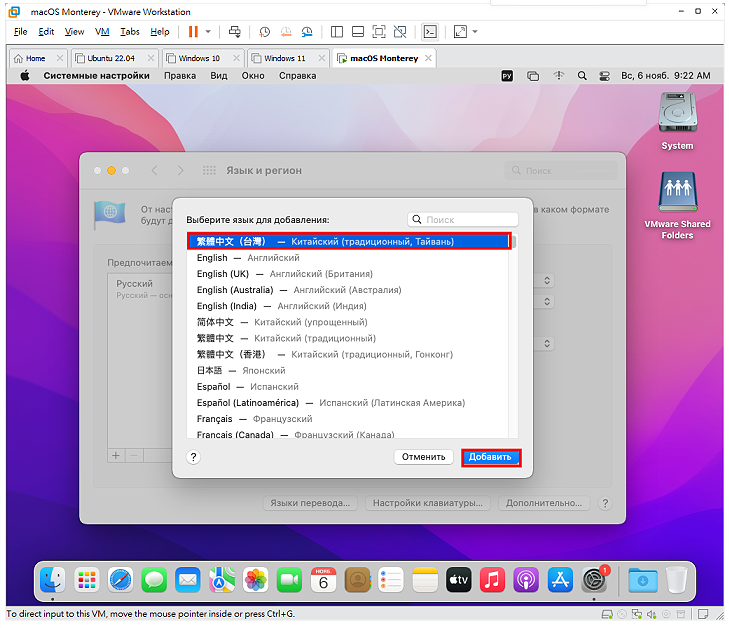Open the VMware Edit menu
The width and height of the screenshot is (729, 628).
click(46, 32)
